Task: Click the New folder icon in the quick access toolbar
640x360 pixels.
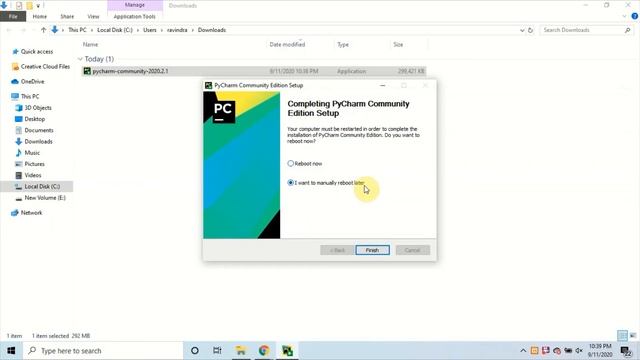Action: coord(29,6)
